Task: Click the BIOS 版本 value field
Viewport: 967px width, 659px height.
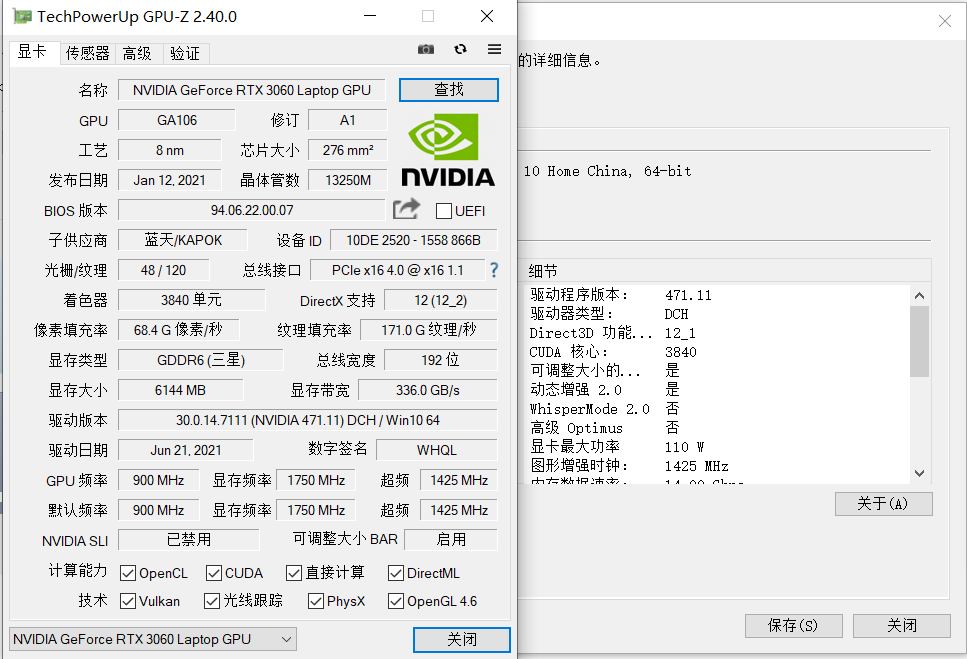Action: [252, 210]
